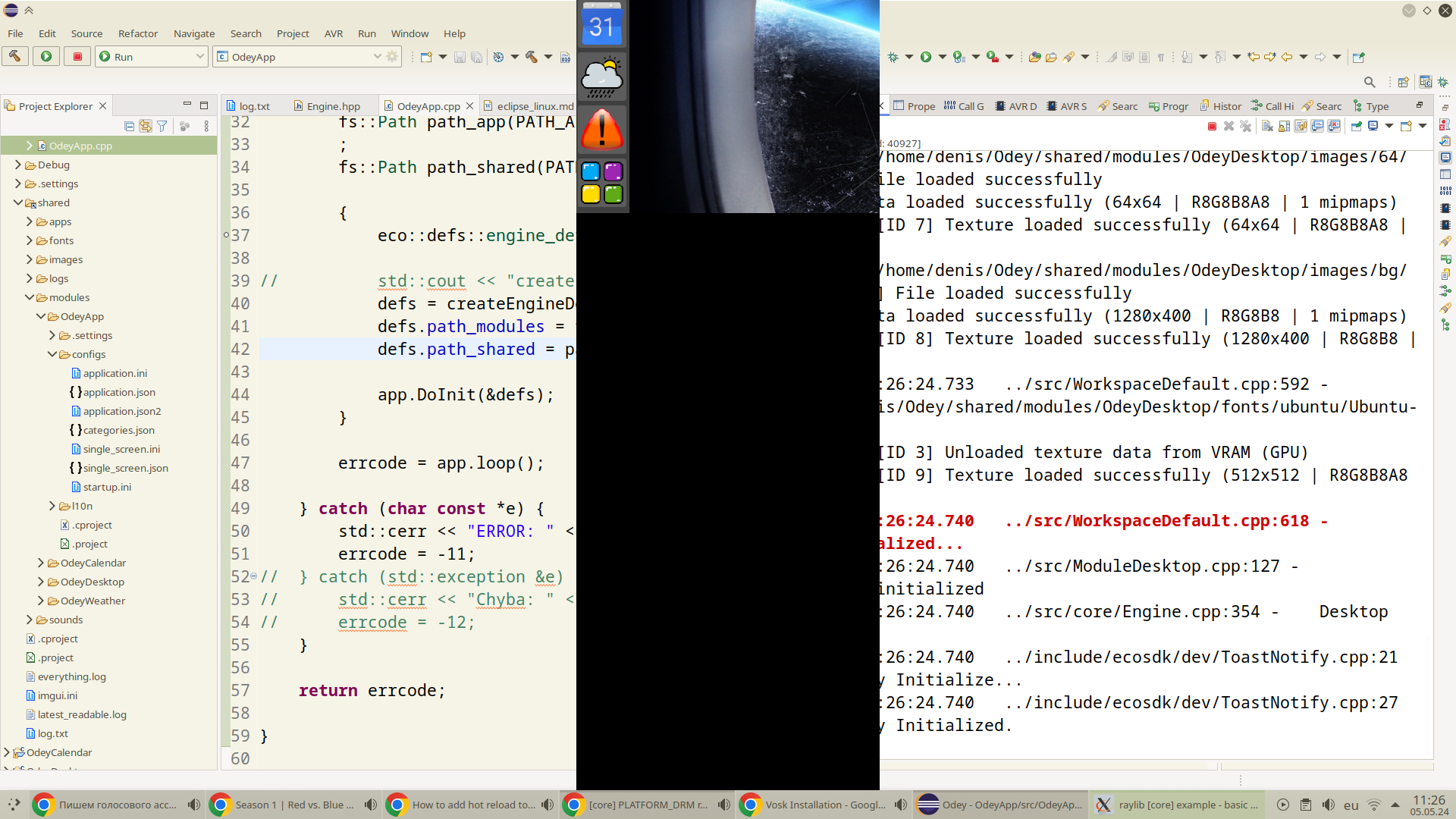Image resolution: width=1456 pixels, height=819 pixels.
Task: Click the search magnifier icon
Action: pyautogui.click(x=1369, y=82)
